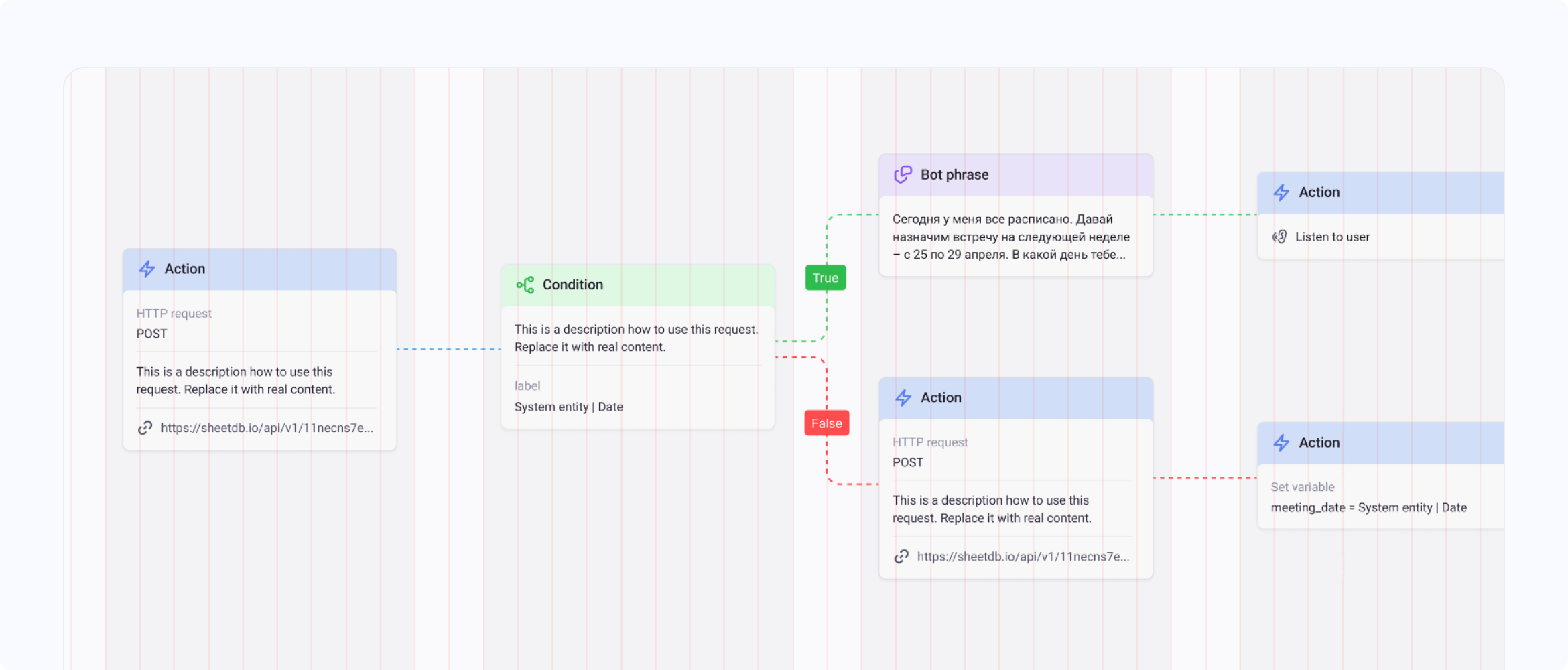The image size is (1568, 670).
Task: Click the green True branch label
Action: click(x=826, y=278)
